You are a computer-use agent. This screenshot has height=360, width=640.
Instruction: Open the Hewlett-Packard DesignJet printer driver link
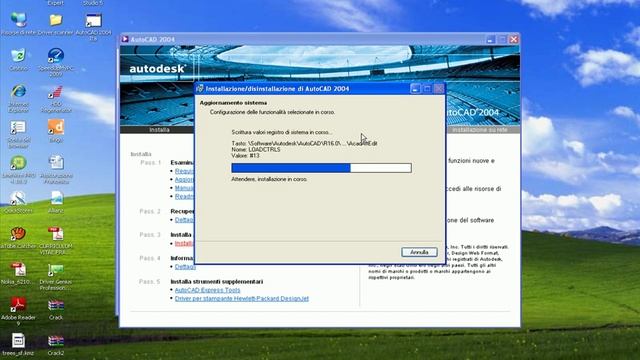coord(242,298)
